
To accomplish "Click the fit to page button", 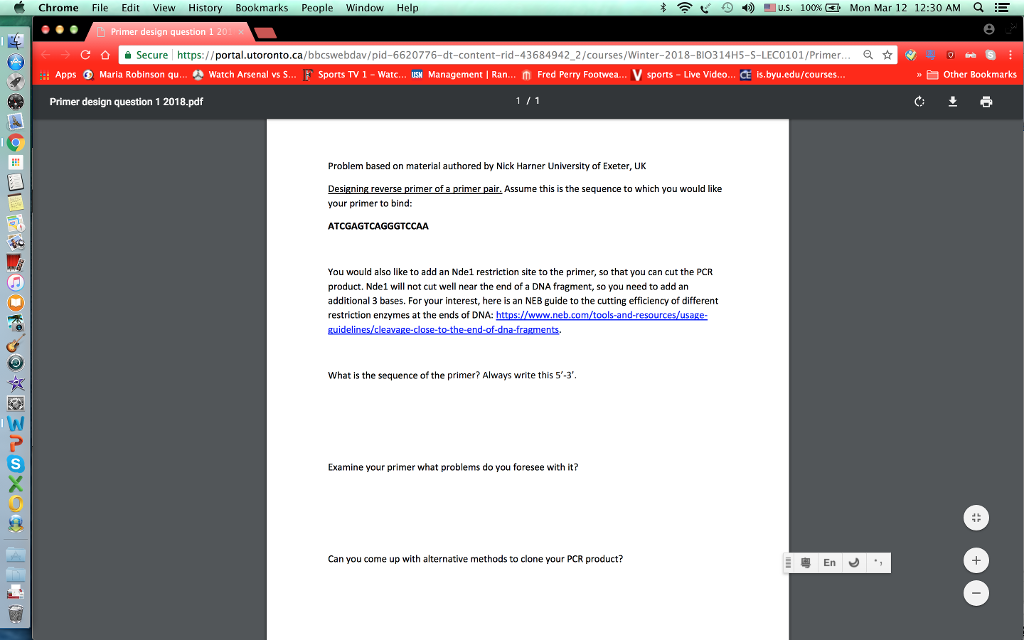I will [x=977, y=518].
